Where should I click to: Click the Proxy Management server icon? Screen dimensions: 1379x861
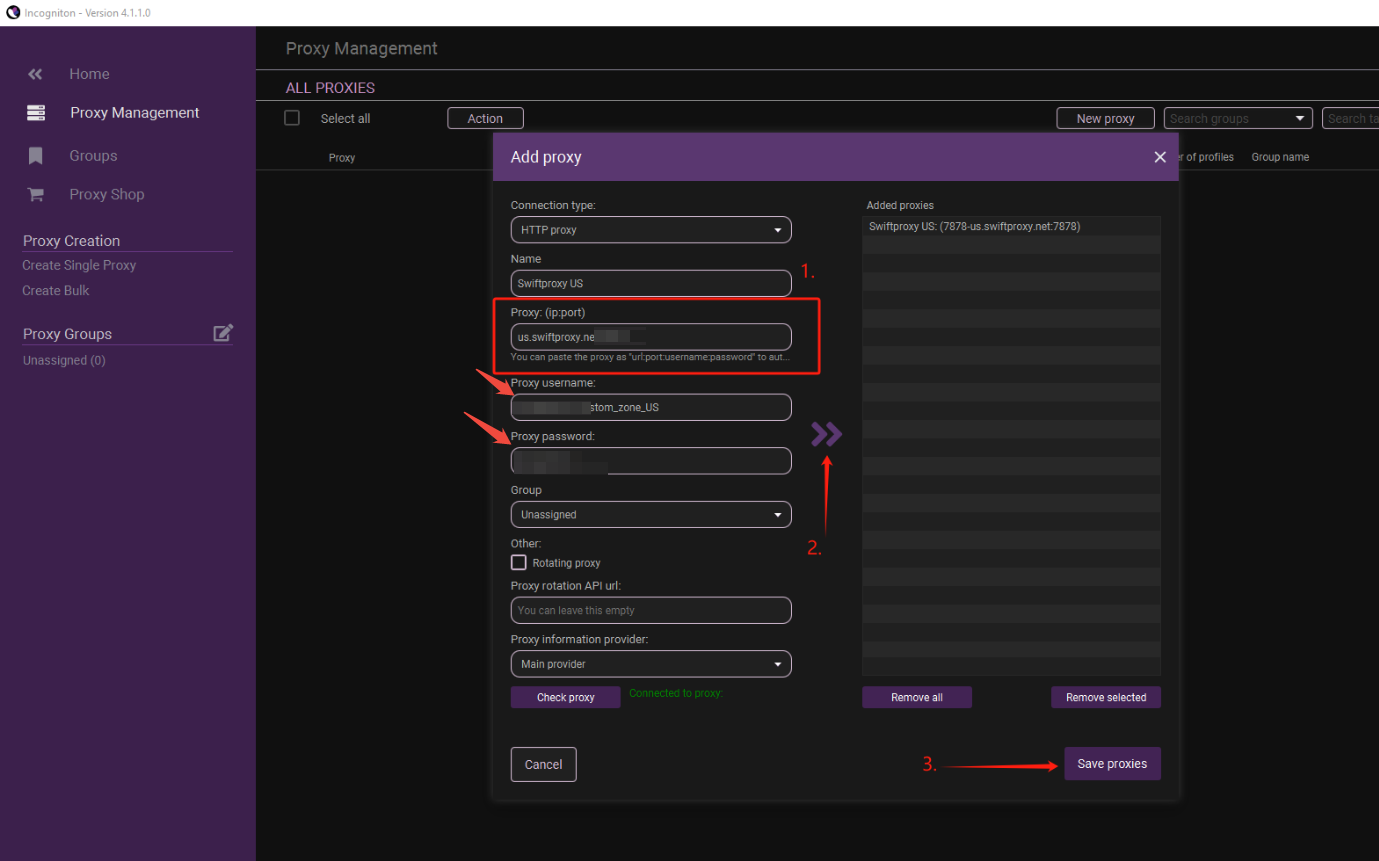coord(36,113)
